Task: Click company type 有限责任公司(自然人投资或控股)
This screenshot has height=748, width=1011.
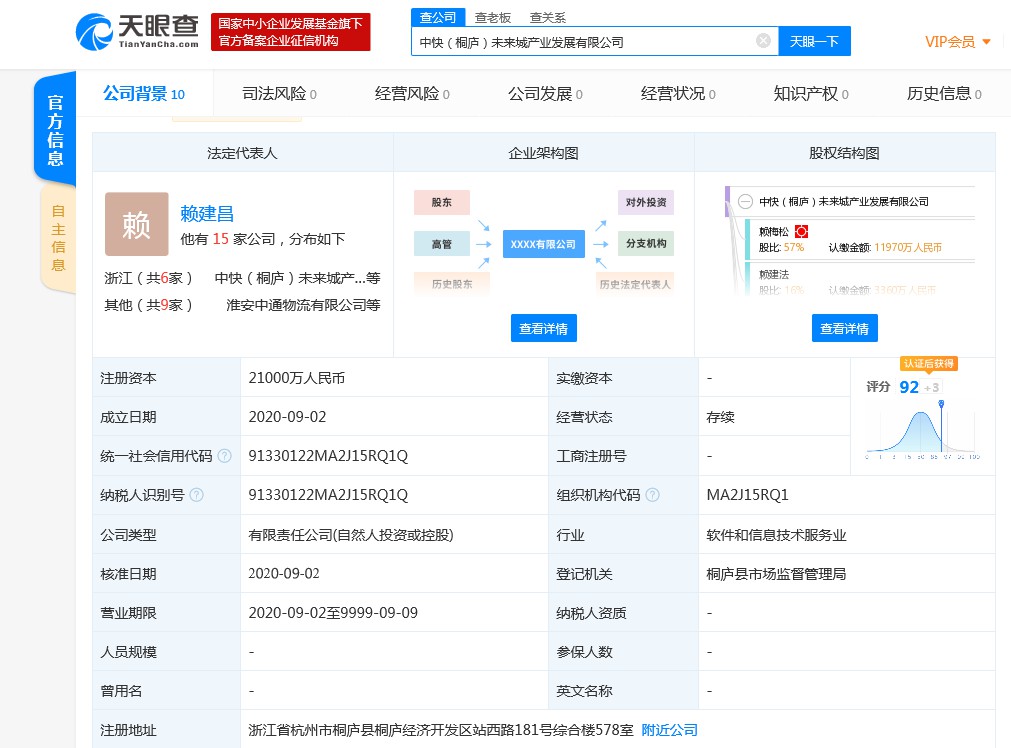Action: [351, 535]
